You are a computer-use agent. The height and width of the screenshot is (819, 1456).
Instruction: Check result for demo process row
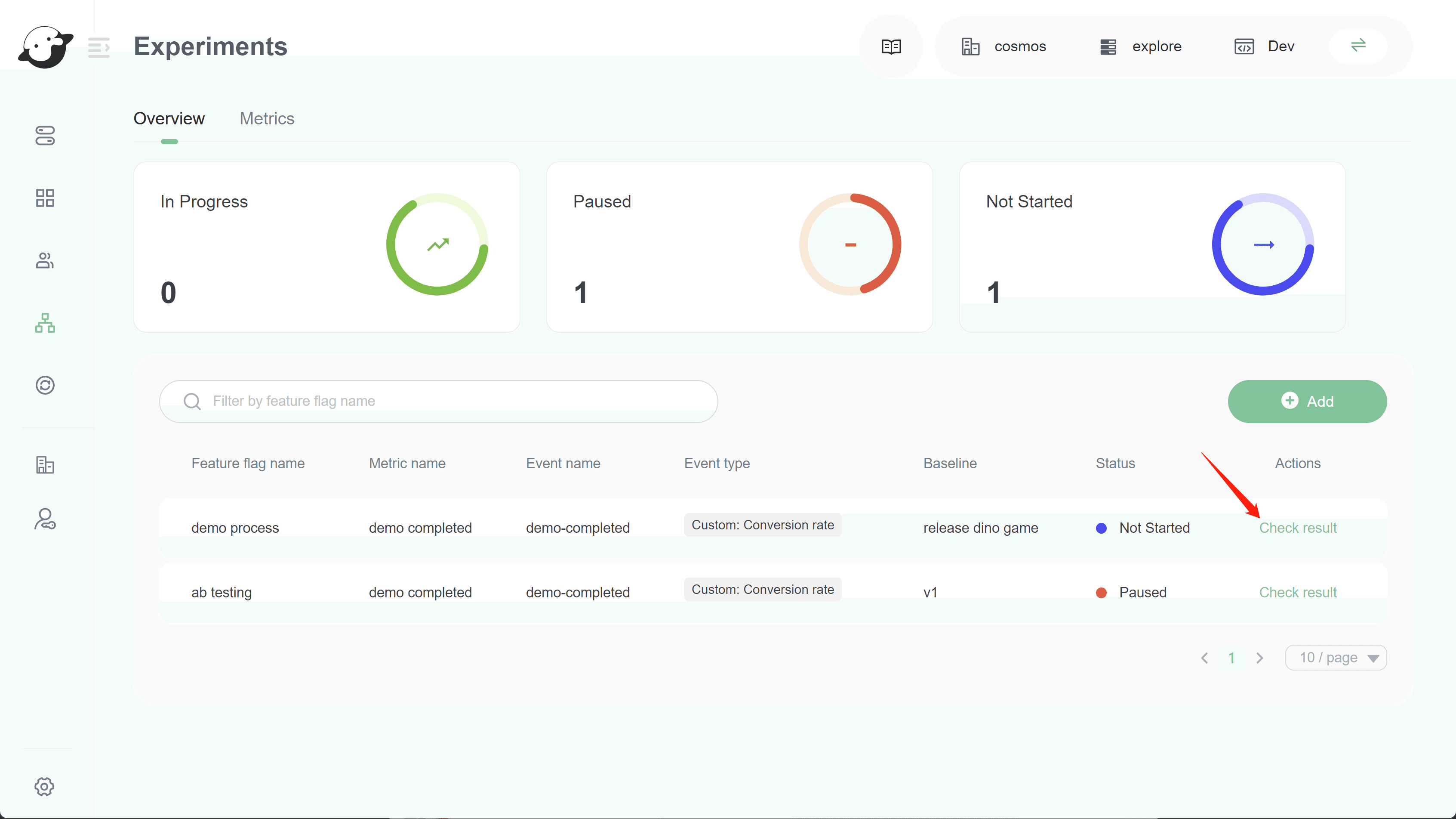pyautogui.click(x=1297, y=528)
